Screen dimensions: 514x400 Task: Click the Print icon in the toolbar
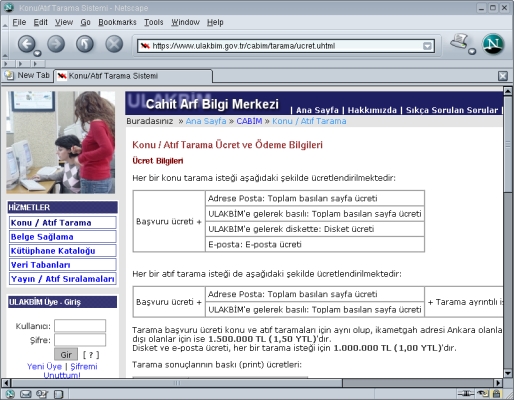(459, 41)
